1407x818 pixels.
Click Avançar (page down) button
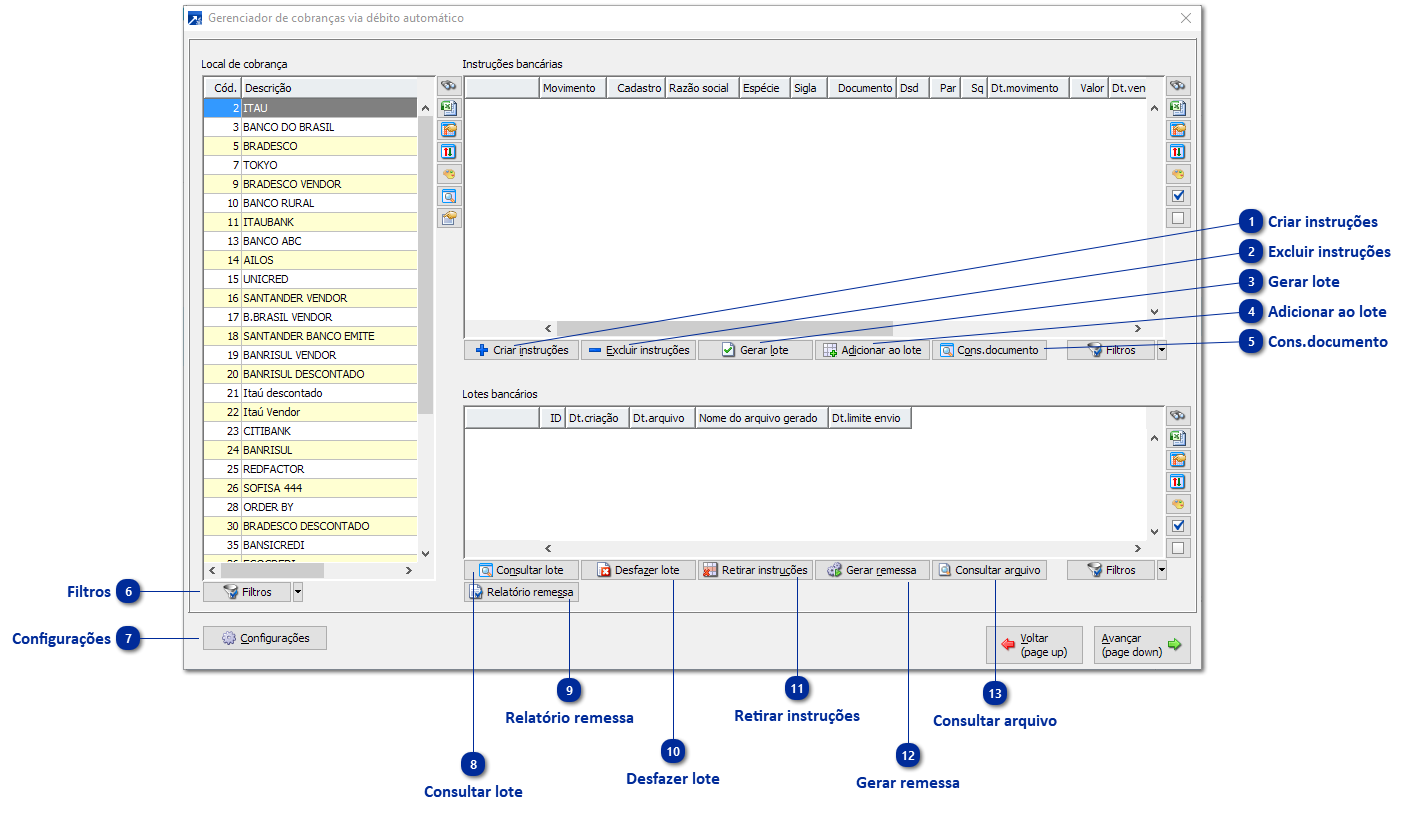(x=1142, y=645)
